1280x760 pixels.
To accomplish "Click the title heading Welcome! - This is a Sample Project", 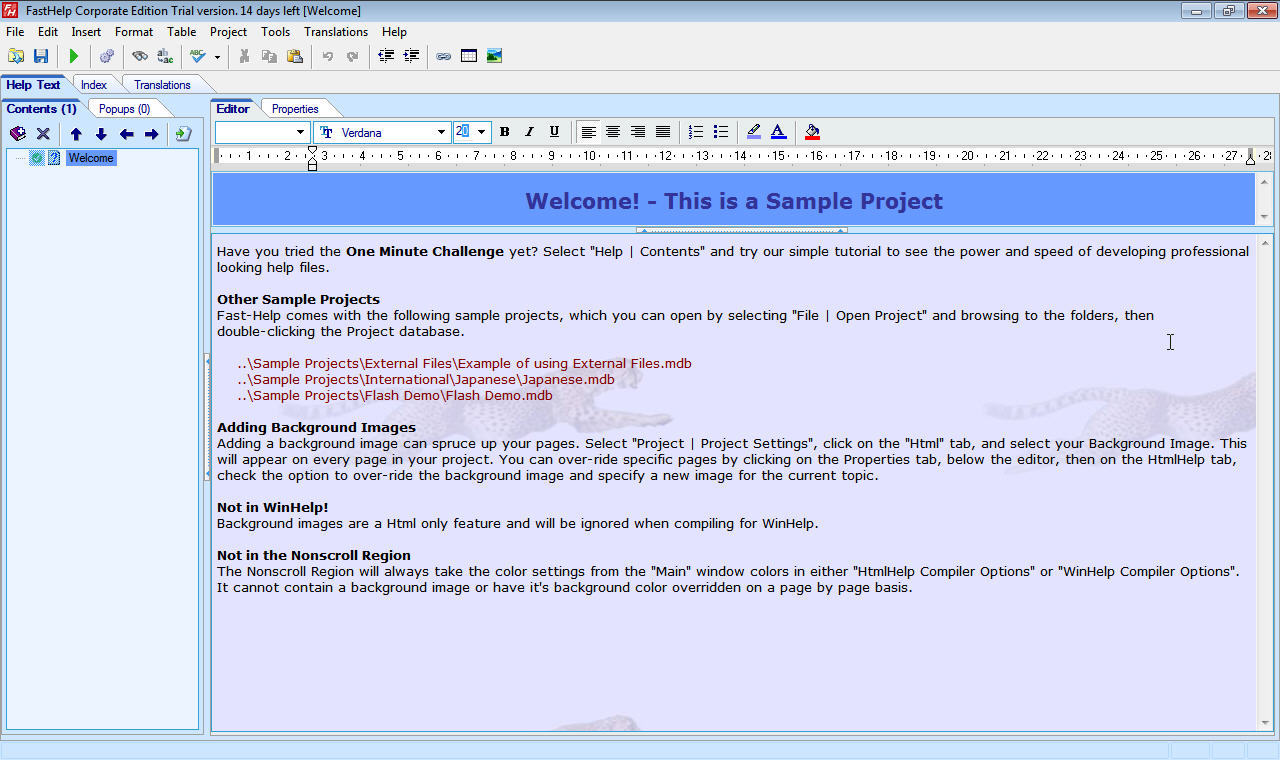I will (734, 201).
